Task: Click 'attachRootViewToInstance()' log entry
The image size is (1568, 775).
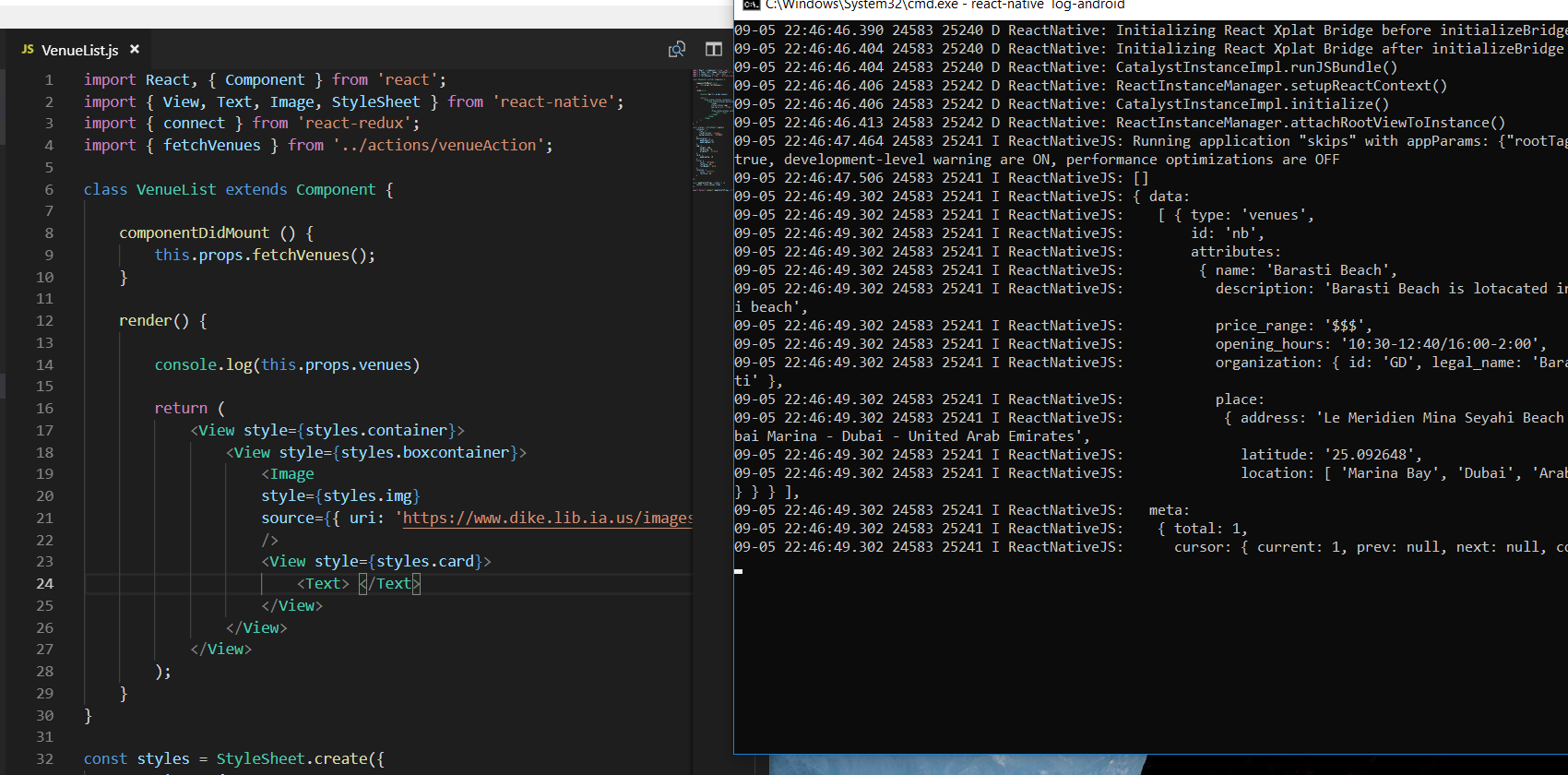Action: click(1397, 123)
